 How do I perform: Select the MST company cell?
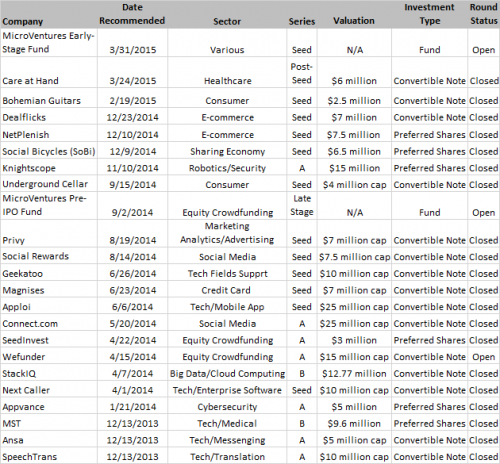[x=49, y=423]
